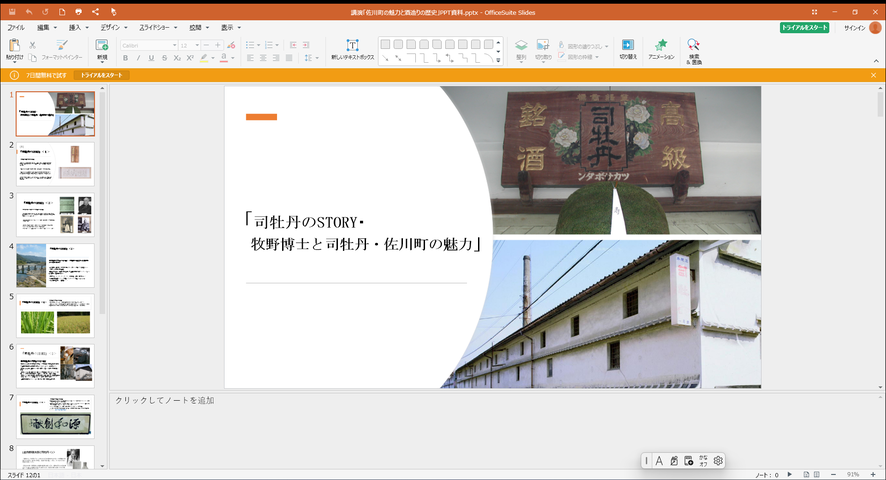Open the 表示 menu
Viewport: 886px width, 480px height.
(x=231, y=27)
